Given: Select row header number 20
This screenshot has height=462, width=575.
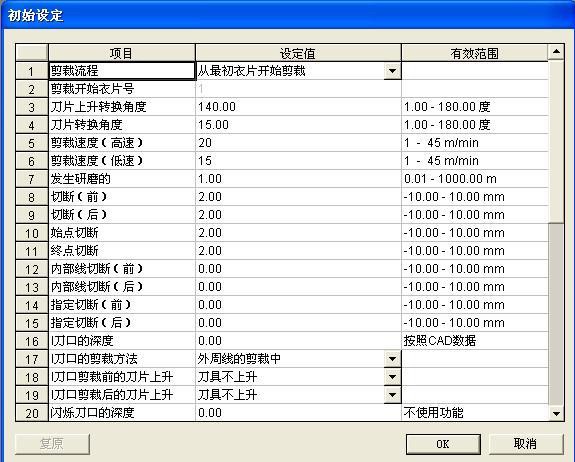Looking at the screenshot, I should click(x=32, y=412).
